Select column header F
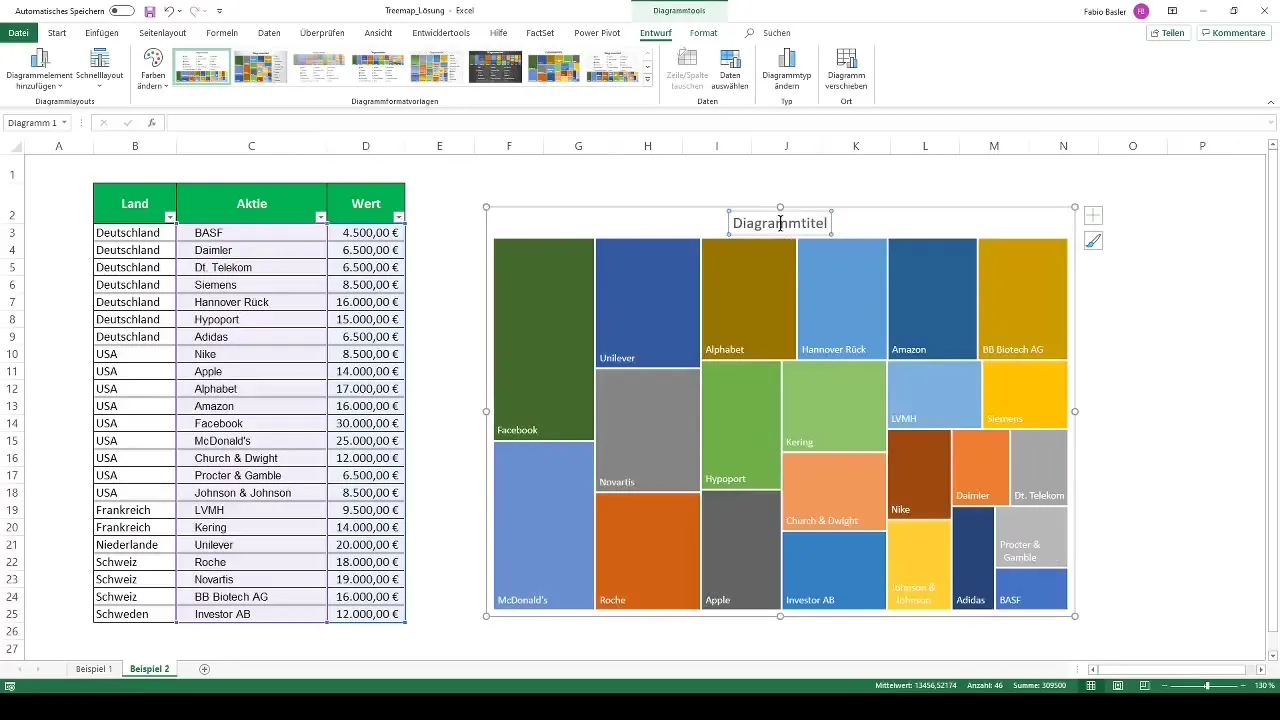The width and height of the screenshot is (1280, 720). tap(509, 146)
